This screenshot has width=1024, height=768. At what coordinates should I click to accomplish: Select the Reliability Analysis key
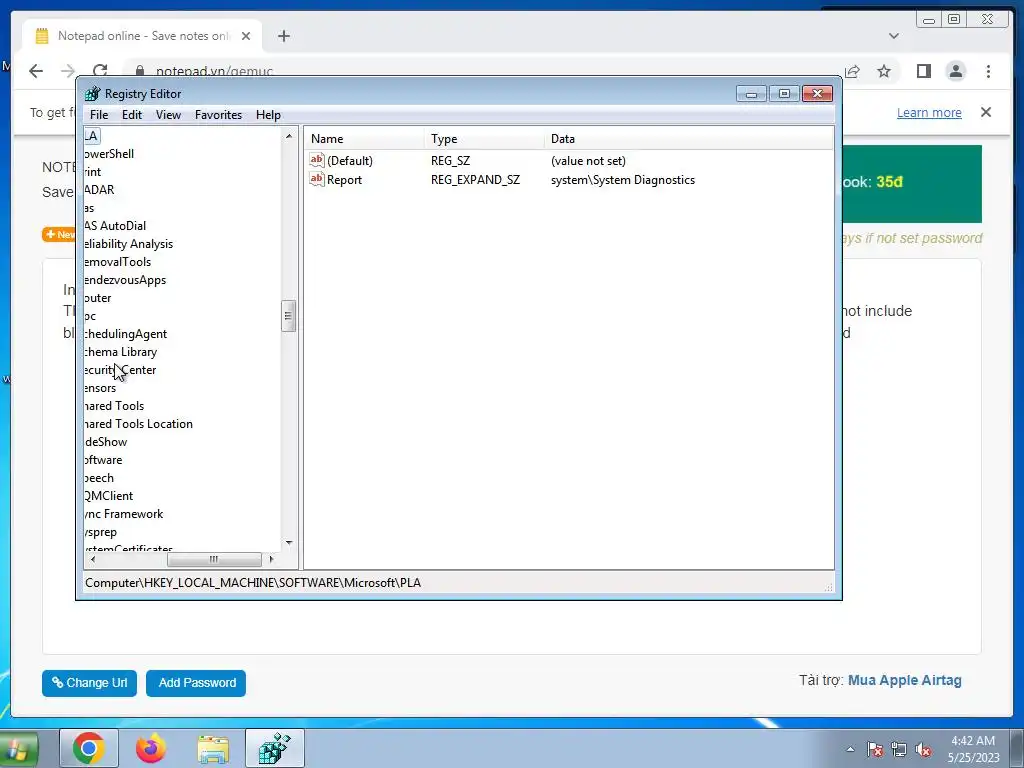tap(129, 244)
